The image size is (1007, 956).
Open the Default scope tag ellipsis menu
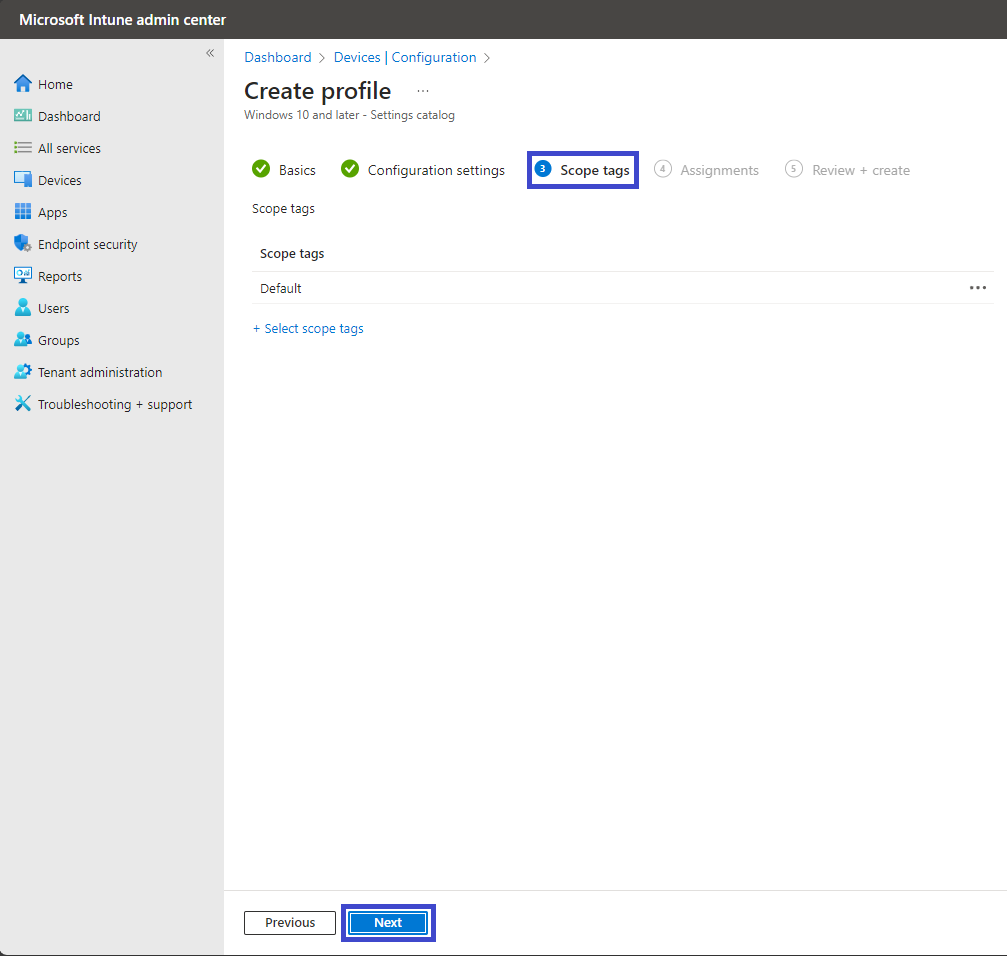click(x=977, y=288)
